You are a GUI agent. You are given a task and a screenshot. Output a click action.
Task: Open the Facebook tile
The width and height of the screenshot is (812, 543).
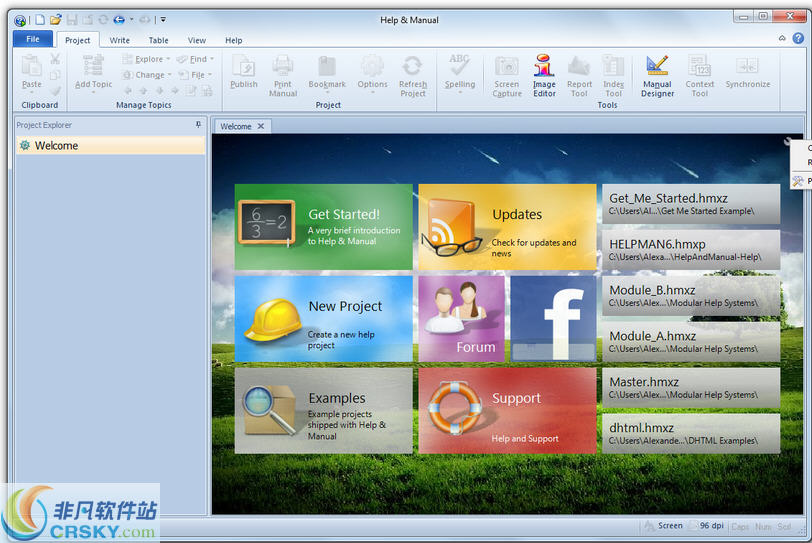pyautogui.click(x=553, y=319)
